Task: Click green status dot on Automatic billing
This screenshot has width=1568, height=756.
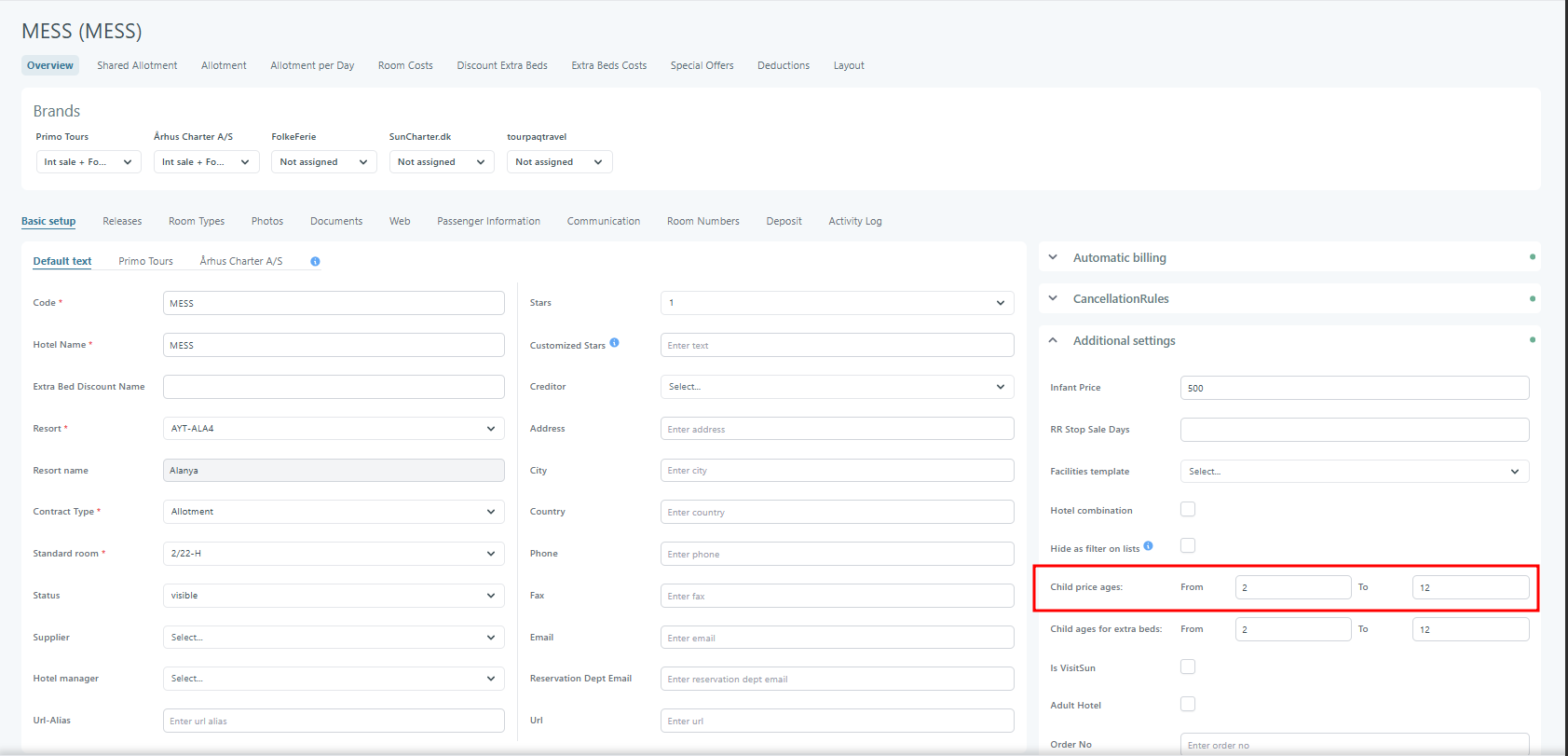Action: pyautogui.click(x=1532, y=256)
